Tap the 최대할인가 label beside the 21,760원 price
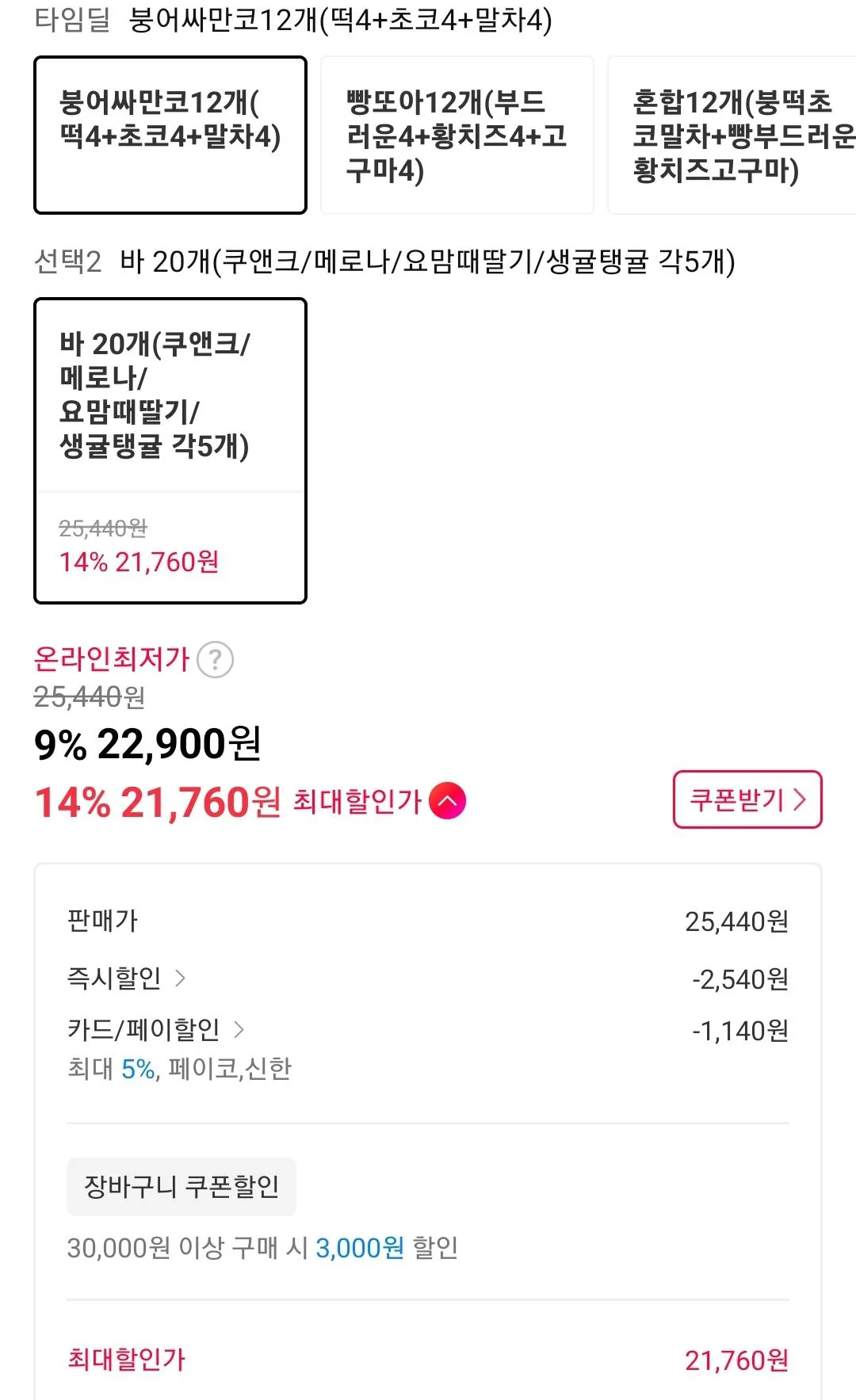856x1400 pixels. tap(357, 801)
